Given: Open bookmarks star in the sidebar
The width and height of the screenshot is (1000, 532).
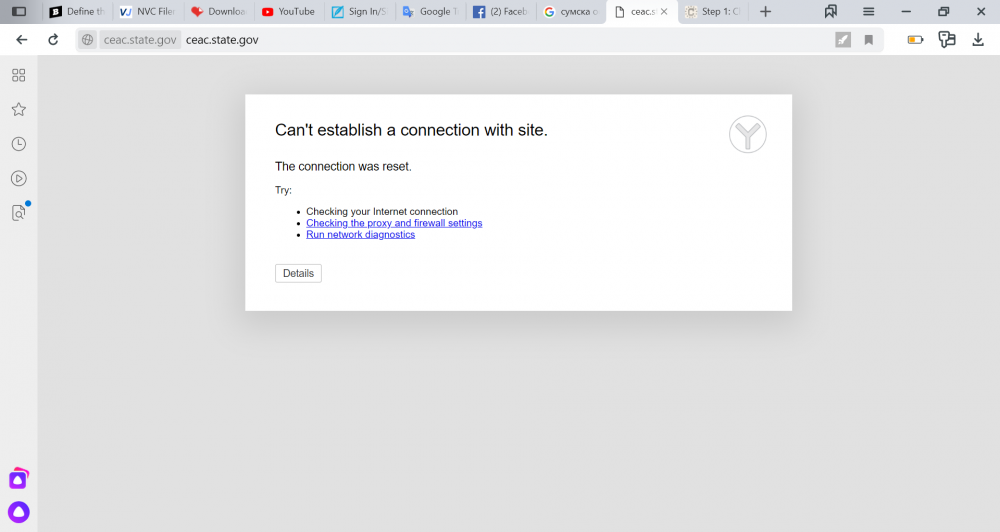Looking at the screenshot, I should pos(18,110).
